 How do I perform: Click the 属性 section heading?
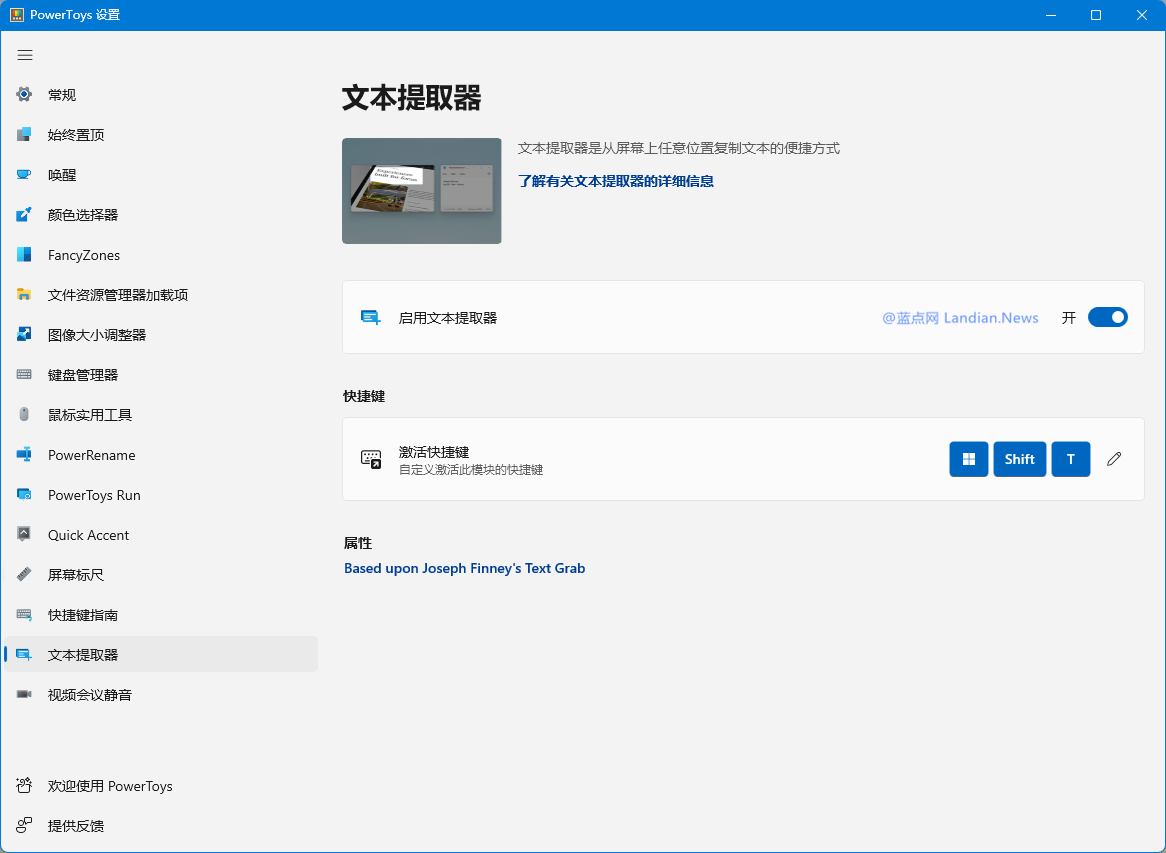click(358, 544)
